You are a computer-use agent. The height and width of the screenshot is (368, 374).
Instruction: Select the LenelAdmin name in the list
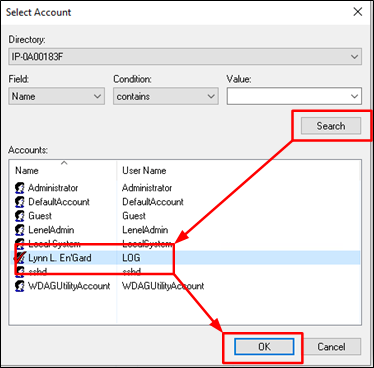click(x=51, y=230)
